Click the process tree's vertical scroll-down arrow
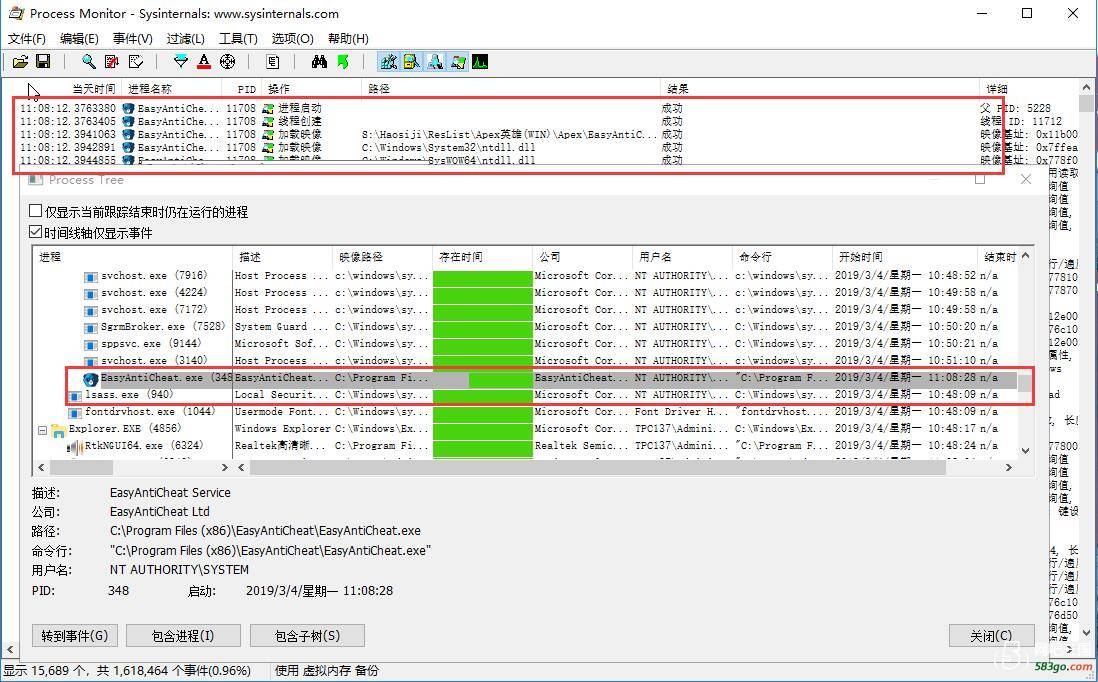1098x682 pixels. (1026, 451)
